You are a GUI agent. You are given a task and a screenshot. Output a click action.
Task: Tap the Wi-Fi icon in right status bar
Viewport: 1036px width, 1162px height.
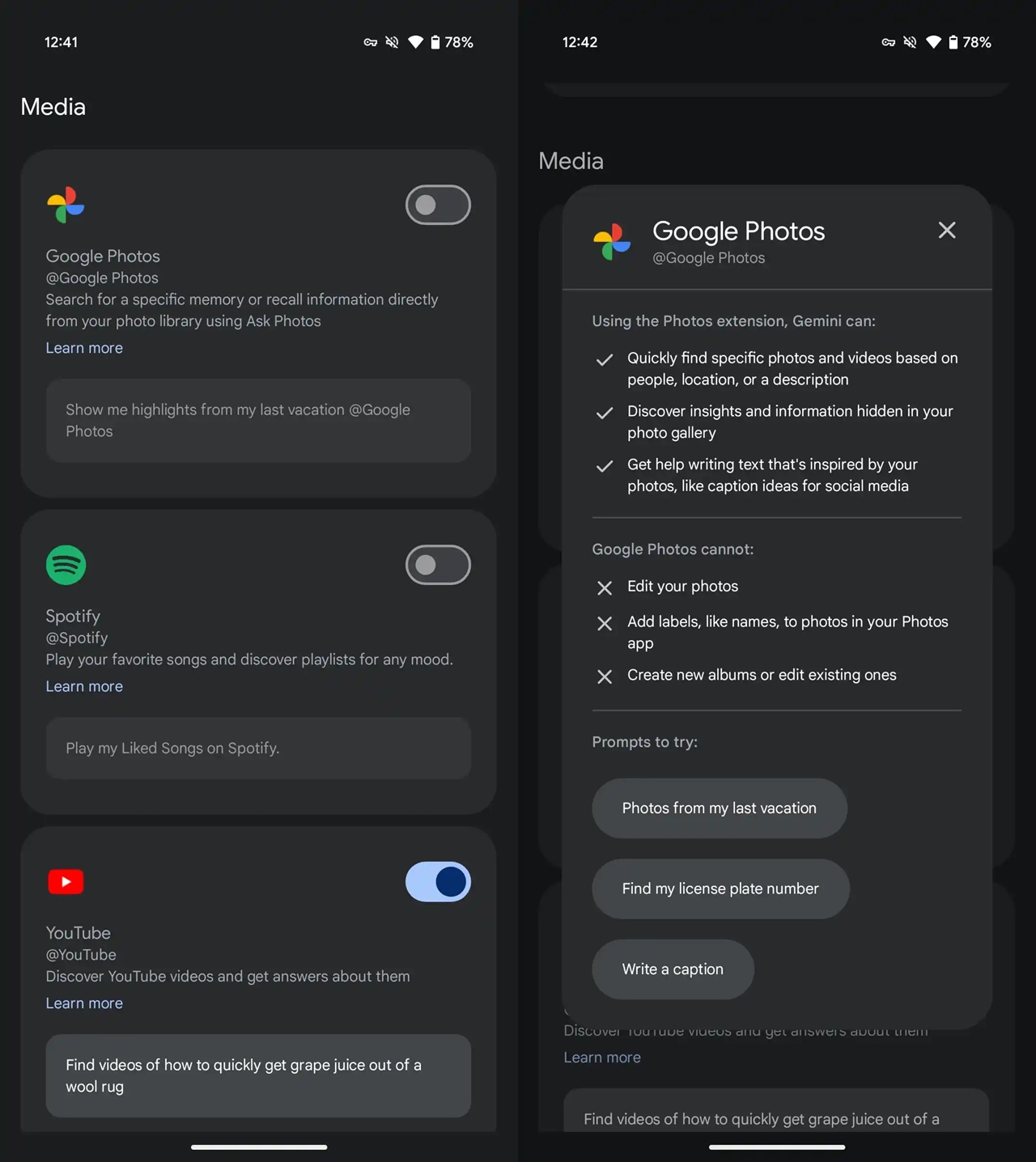(933, 42)
